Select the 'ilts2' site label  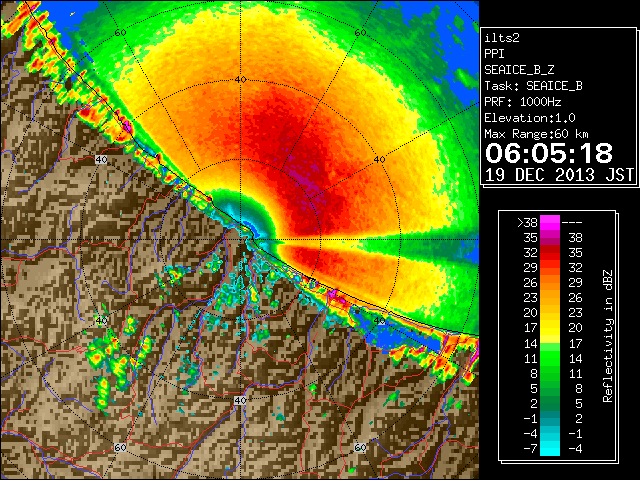pos(502,38)
